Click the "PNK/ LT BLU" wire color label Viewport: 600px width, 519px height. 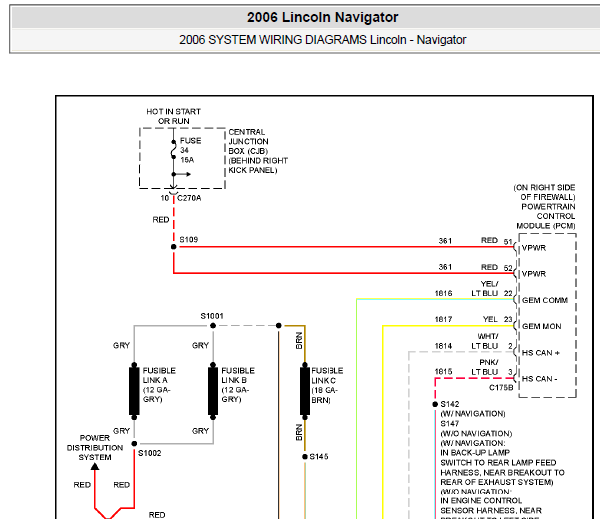(x=485, y=367)
